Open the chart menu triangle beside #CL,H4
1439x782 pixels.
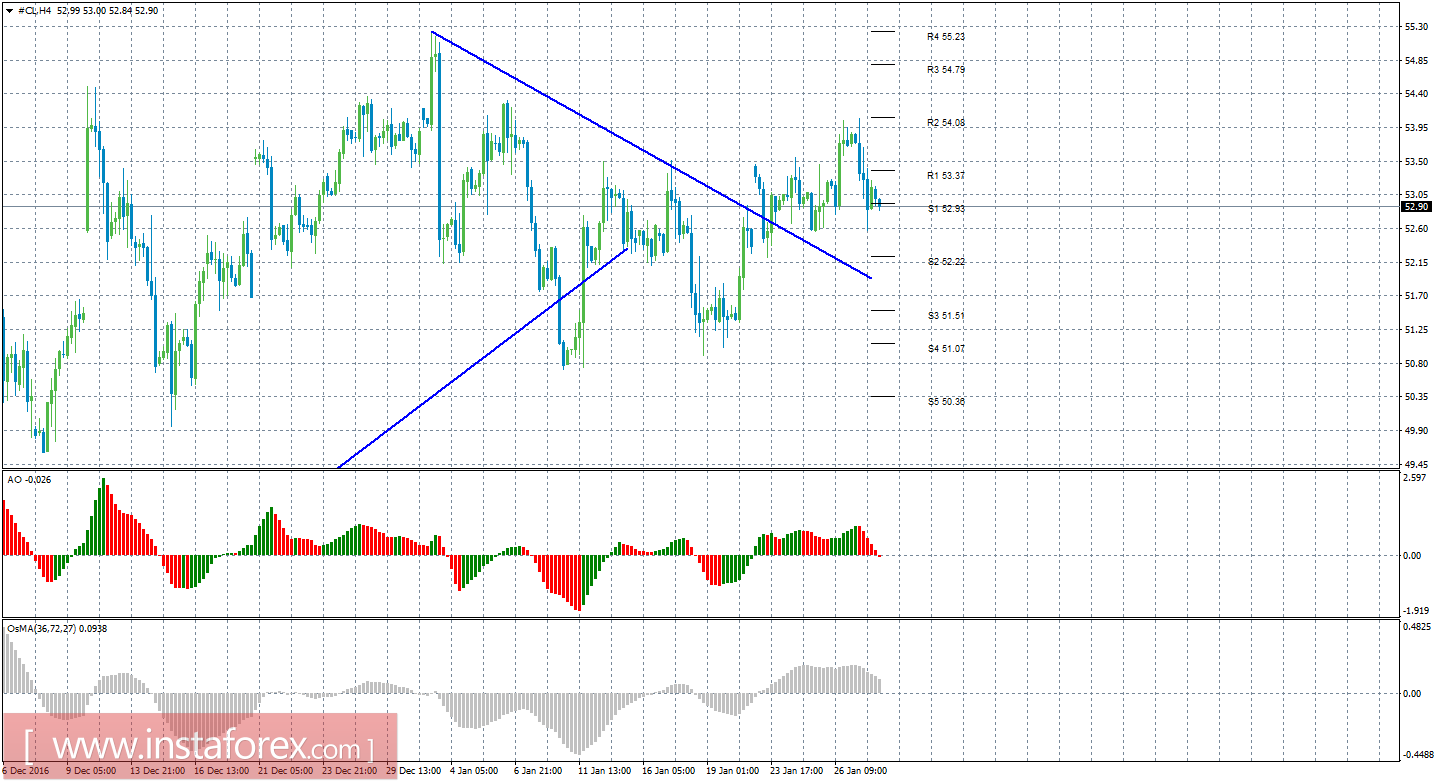click(10, 10)
